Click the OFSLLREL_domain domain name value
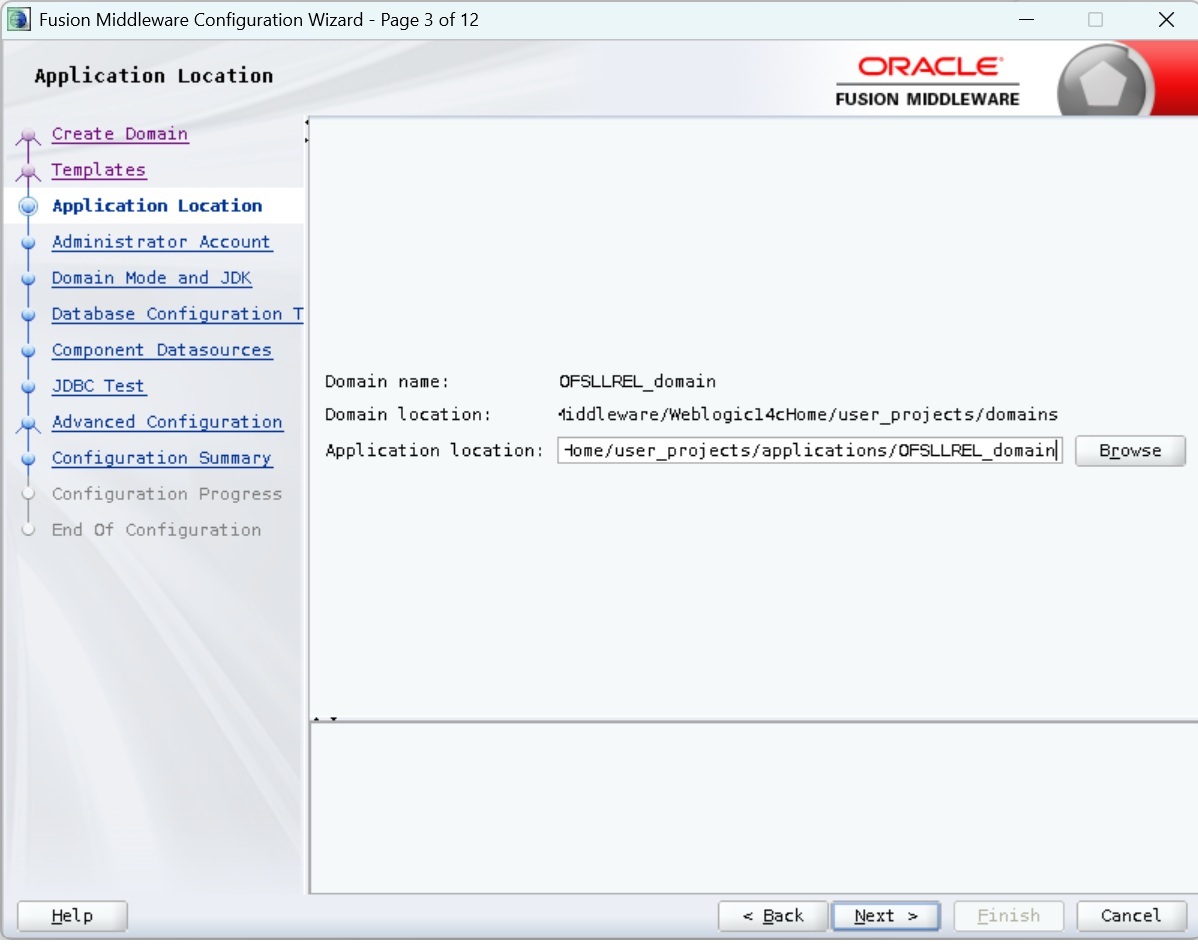 pos(637,381)
